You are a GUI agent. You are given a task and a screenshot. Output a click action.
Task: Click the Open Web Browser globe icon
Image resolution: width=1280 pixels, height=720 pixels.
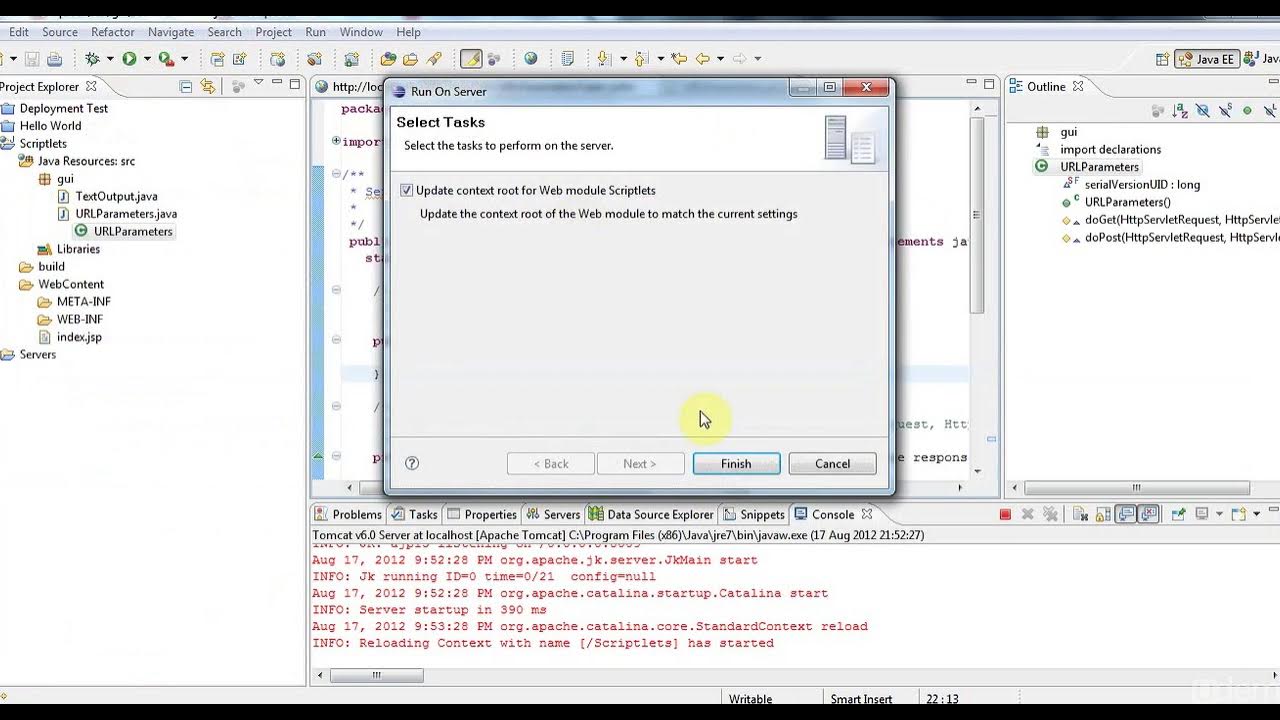pyautogui.click(x=531, y=59)
